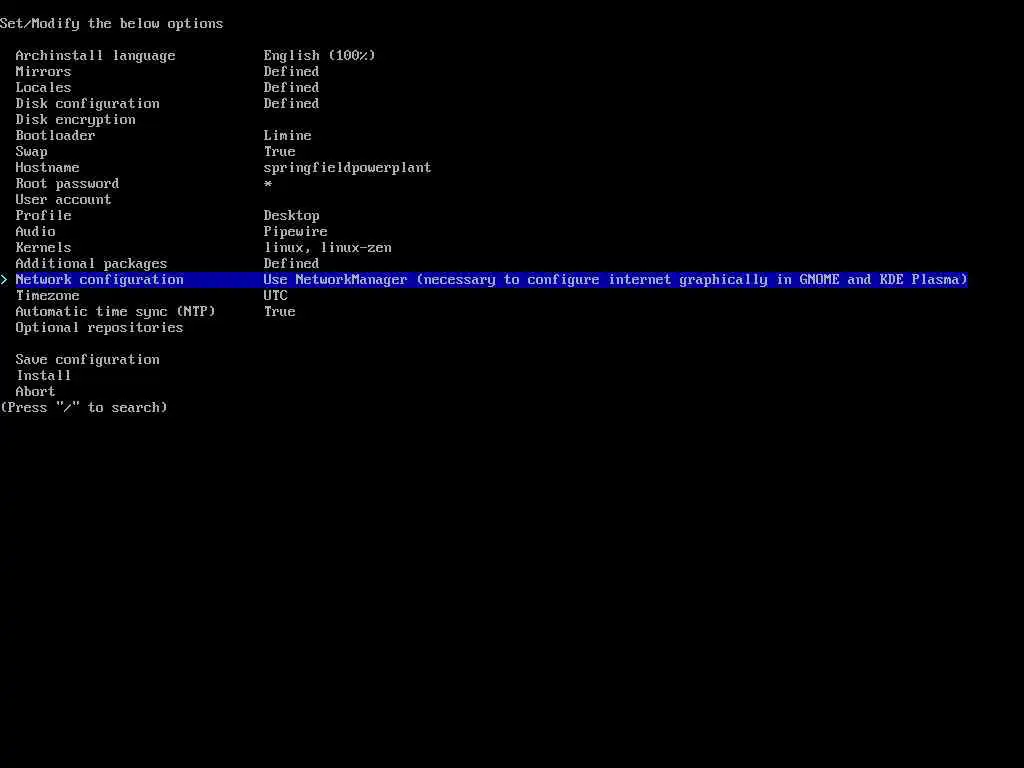Open Optional repositories entry

[99, 327]
